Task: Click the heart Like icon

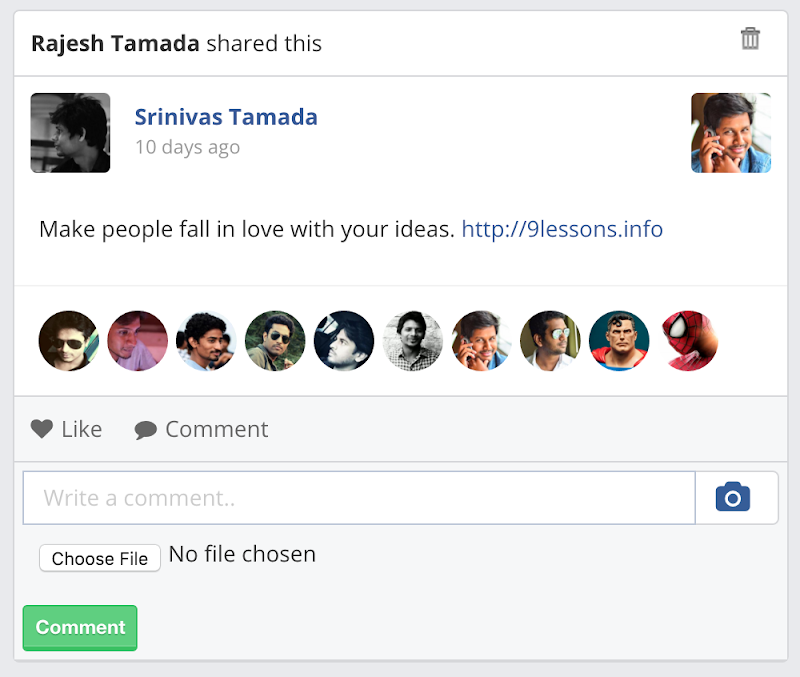Action: click(x=41, y=429)
